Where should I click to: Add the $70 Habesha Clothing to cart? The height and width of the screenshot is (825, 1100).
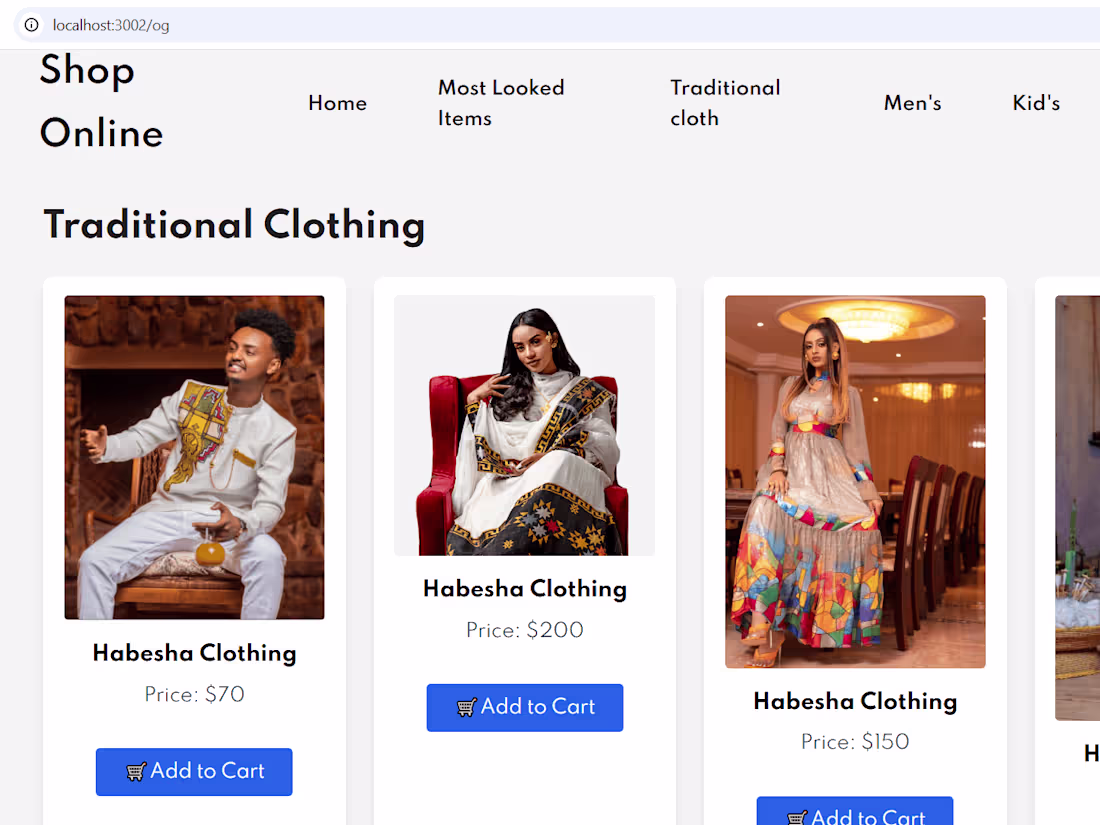coord(194,772)
